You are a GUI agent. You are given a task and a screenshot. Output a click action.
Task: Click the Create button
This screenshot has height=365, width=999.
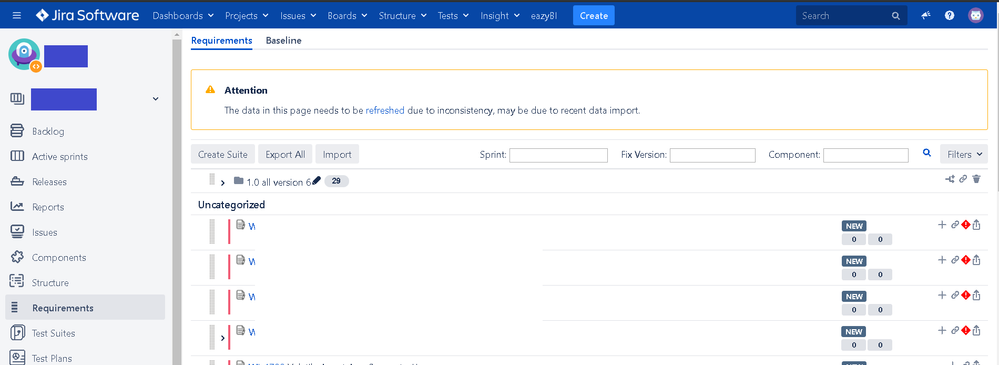[594, 15]
